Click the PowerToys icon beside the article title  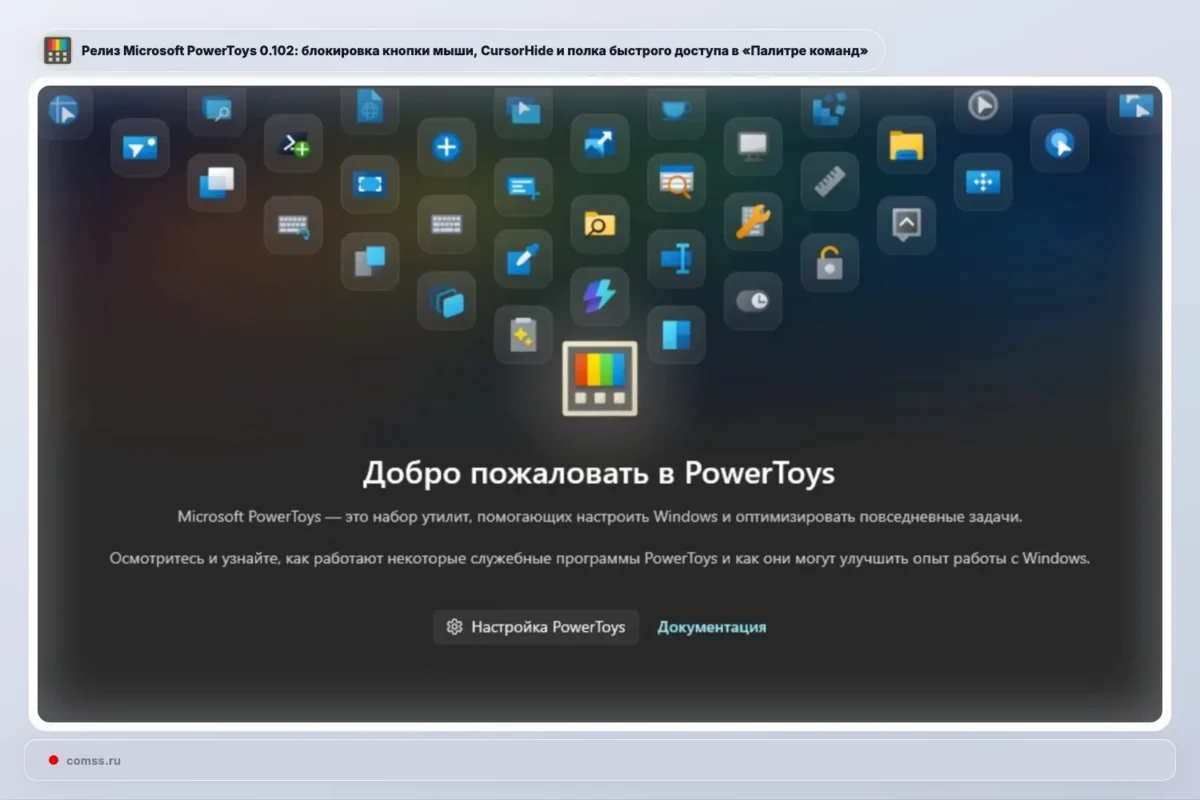58,50
